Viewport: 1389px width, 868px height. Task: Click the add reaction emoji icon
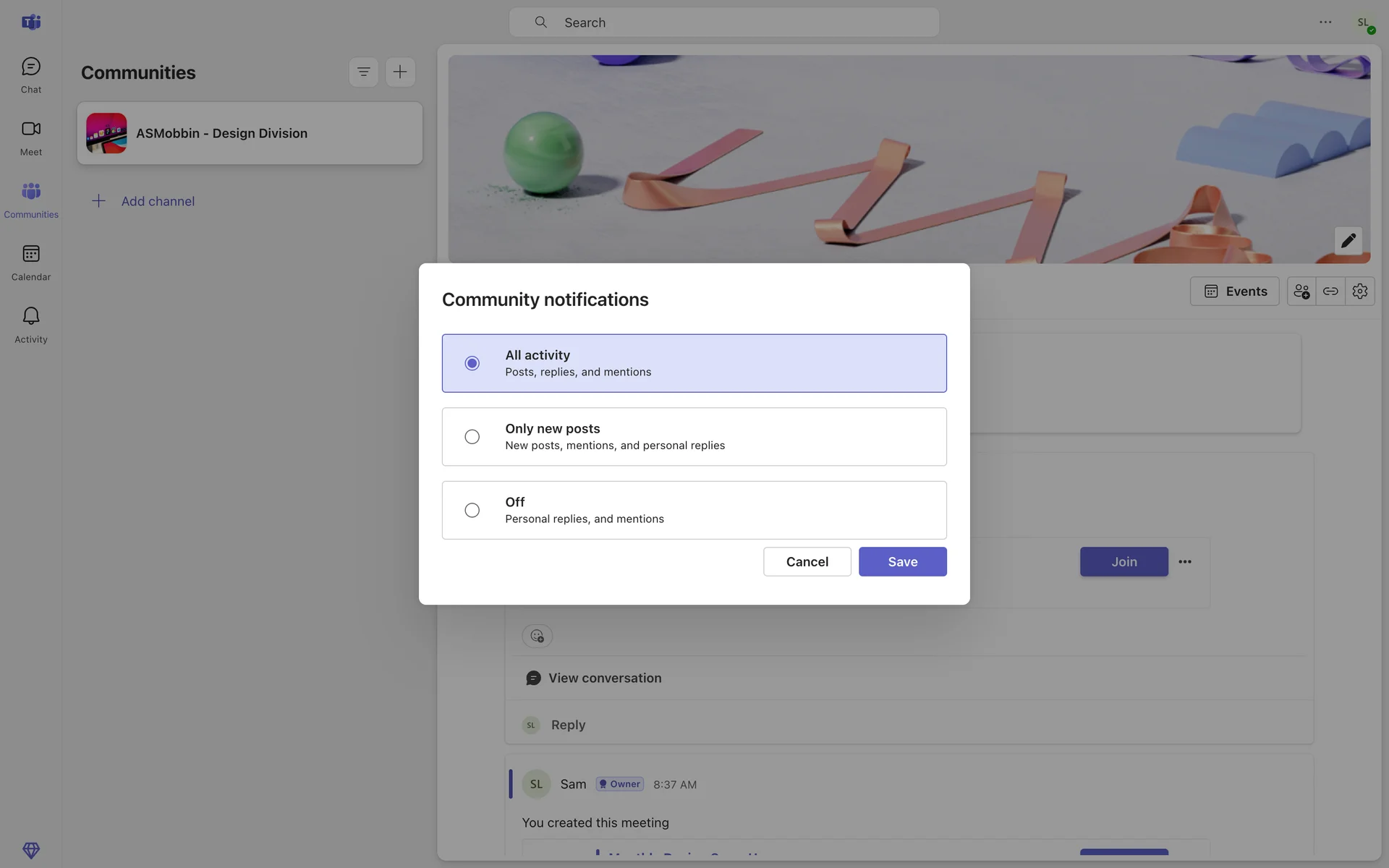pyautogui.click(x=537, y=636)
